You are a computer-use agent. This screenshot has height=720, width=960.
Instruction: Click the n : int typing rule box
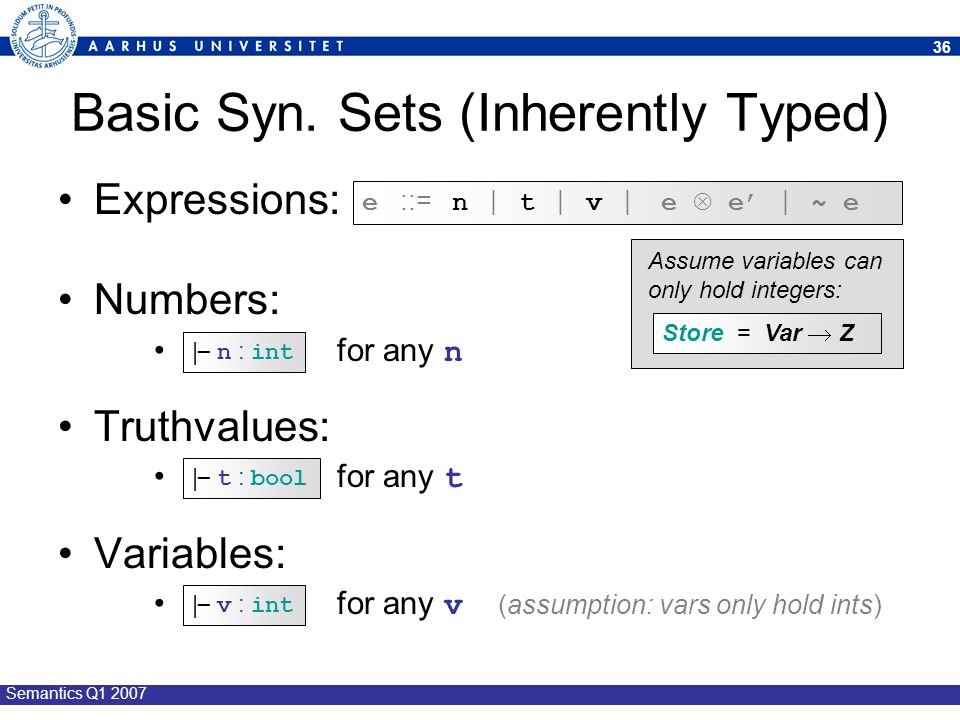tap(244, 352)
